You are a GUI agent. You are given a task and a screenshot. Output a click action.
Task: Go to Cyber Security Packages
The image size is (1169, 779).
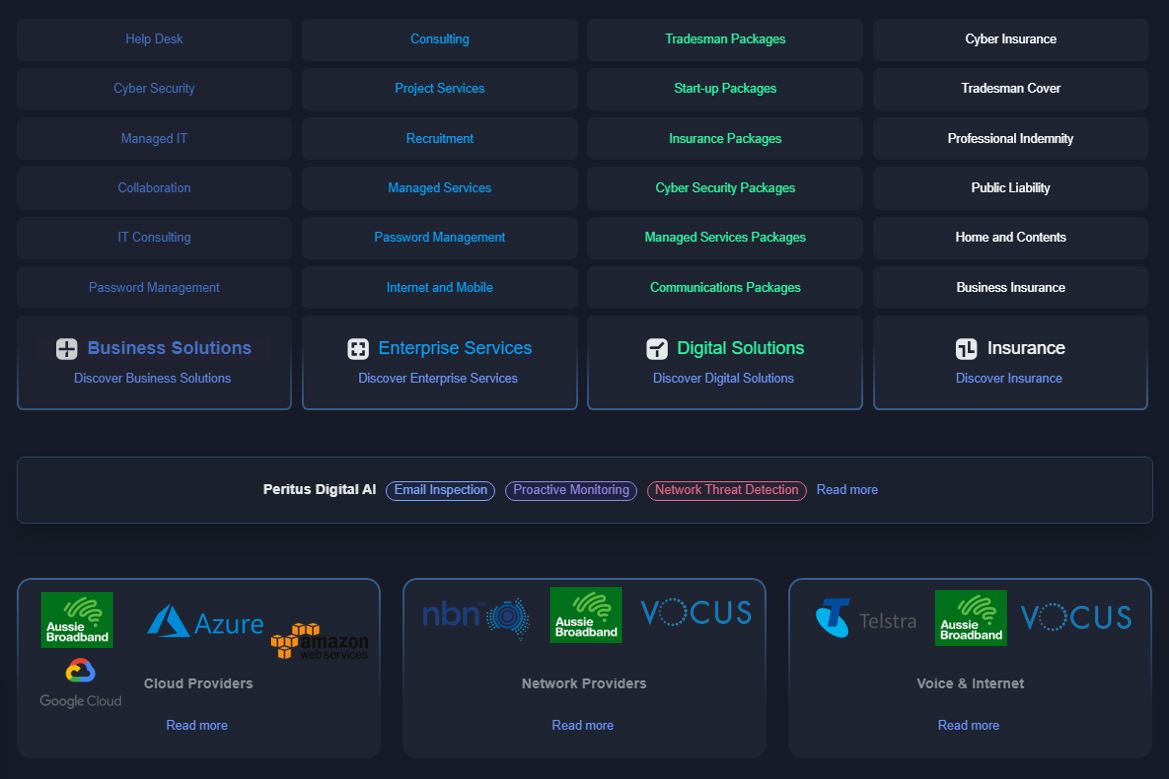coord(725,188)
